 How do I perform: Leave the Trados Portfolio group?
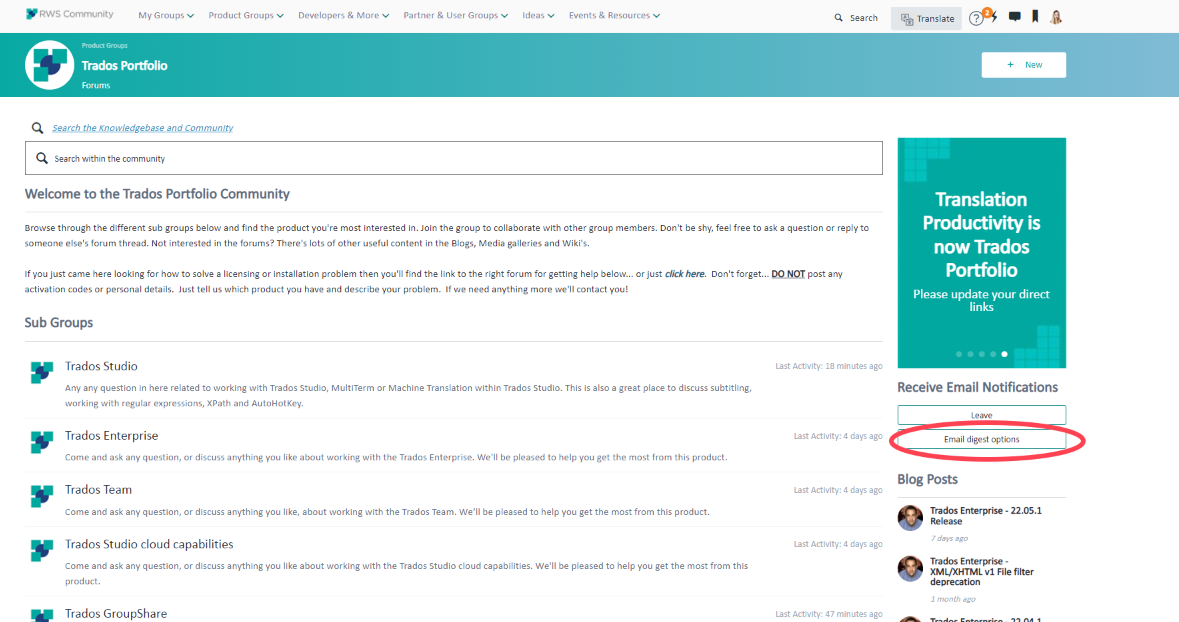(x=981, y=414)
